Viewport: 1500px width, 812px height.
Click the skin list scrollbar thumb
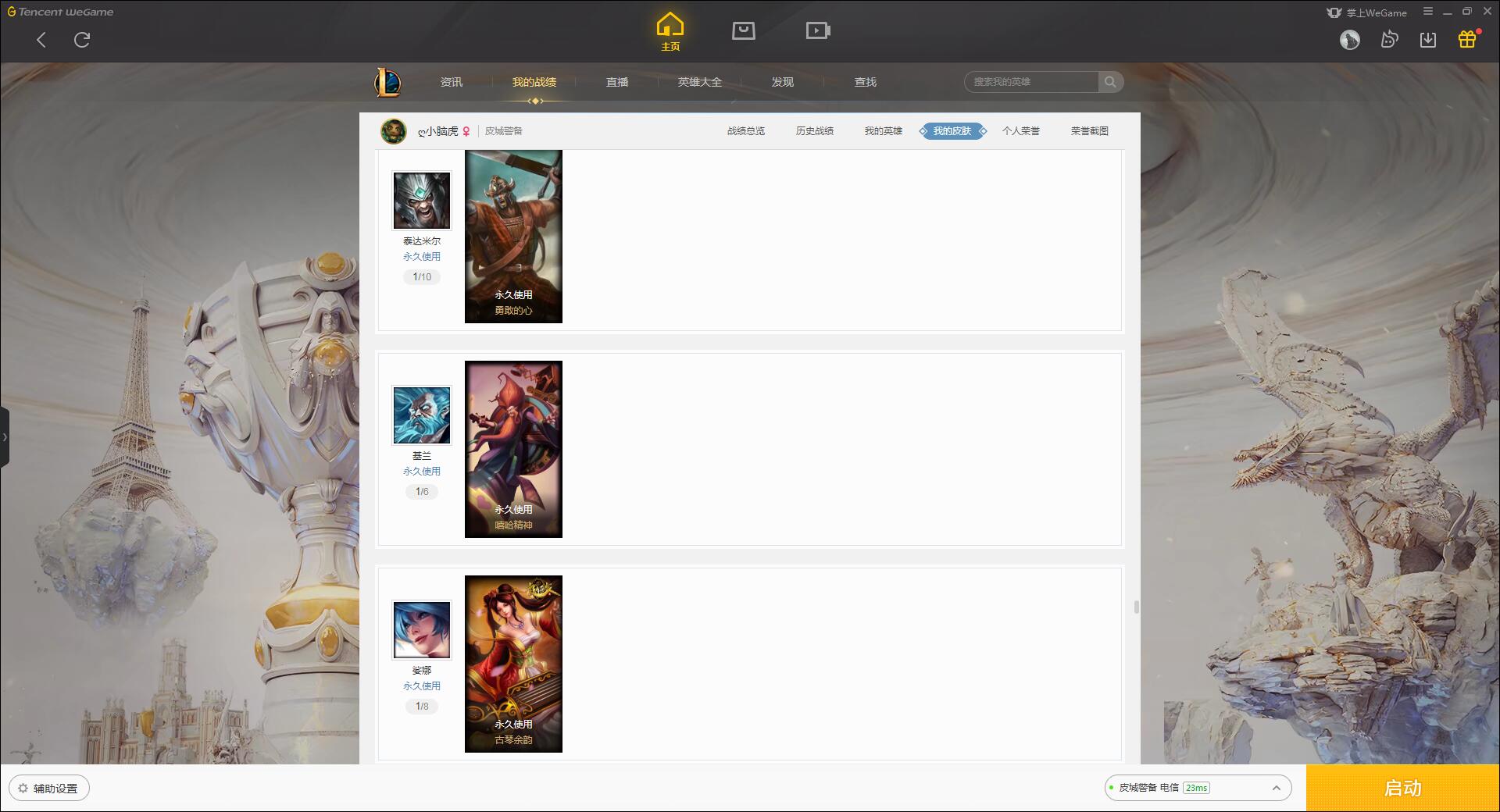click(1136, 607)
